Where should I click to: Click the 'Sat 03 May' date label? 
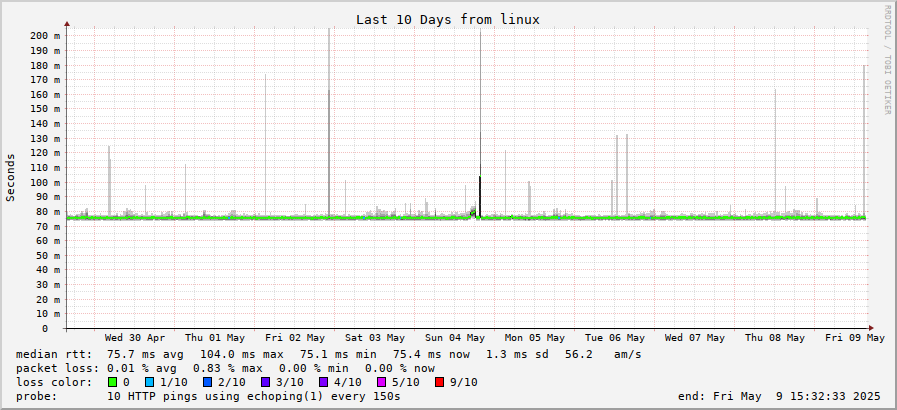point(375,338)
